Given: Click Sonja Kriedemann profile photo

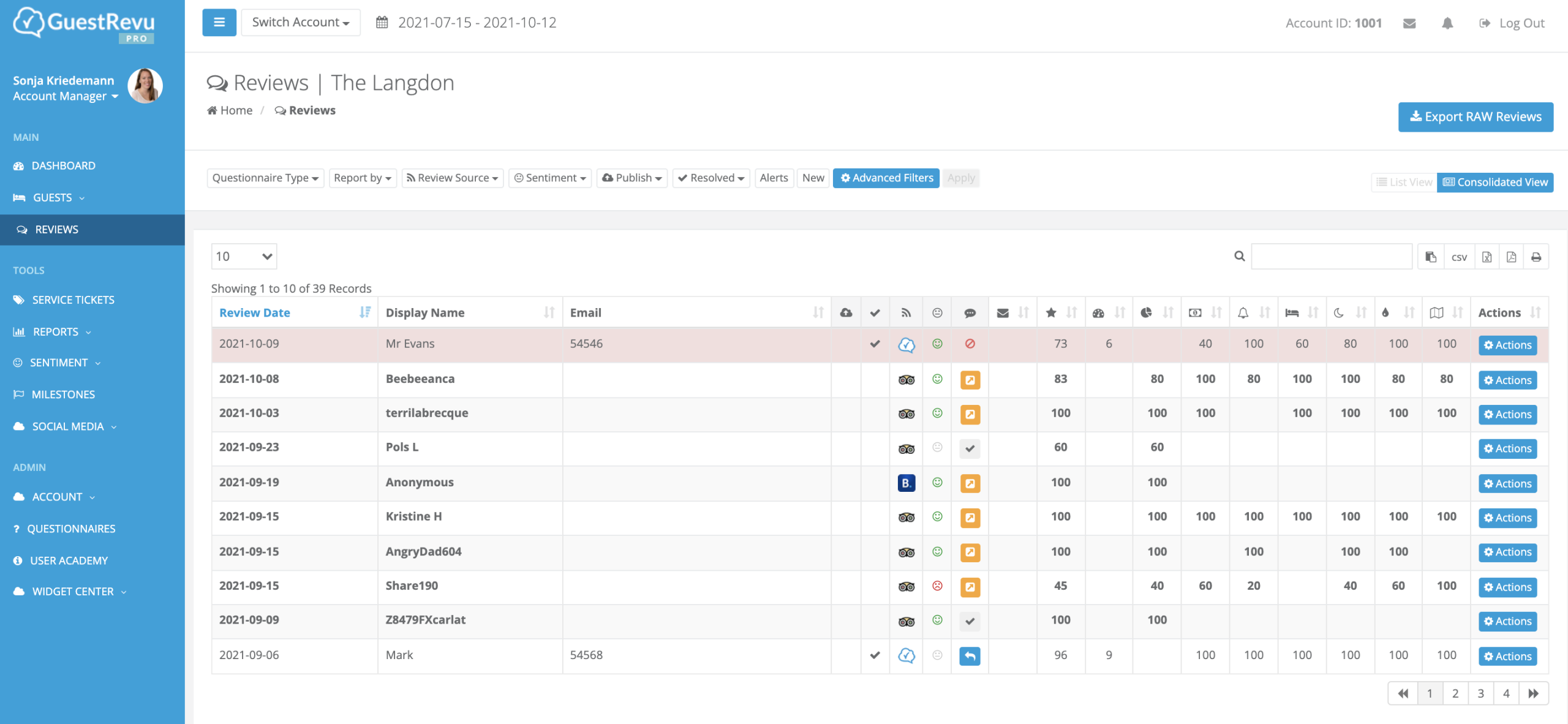Looking at the screenshot, I should [145, 86].
